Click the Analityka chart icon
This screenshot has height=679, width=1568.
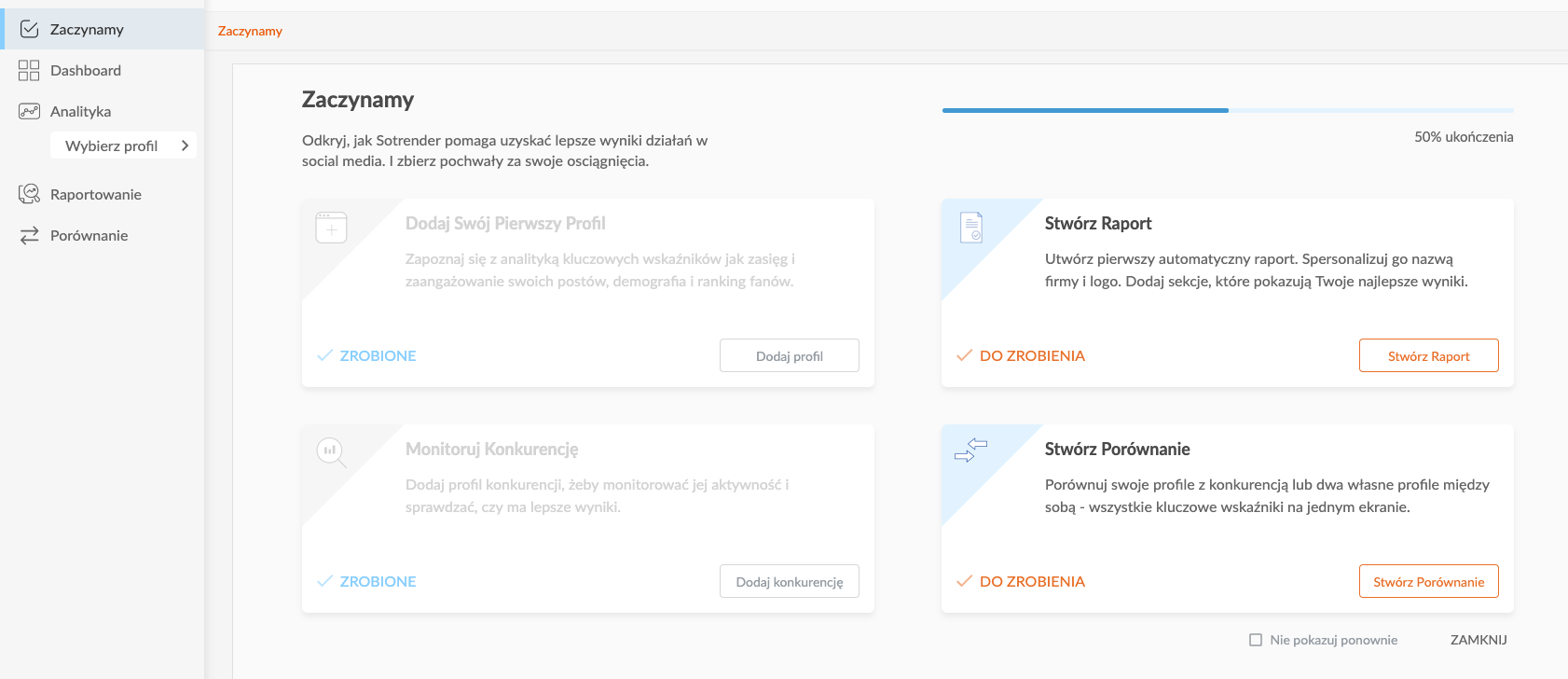click(x=29, y=111)
